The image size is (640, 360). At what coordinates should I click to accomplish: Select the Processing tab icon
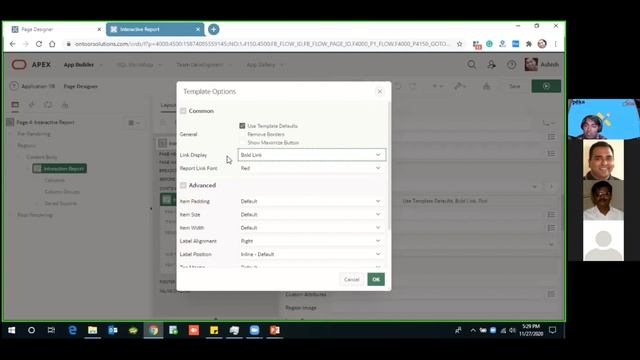(x=48, y=105)
